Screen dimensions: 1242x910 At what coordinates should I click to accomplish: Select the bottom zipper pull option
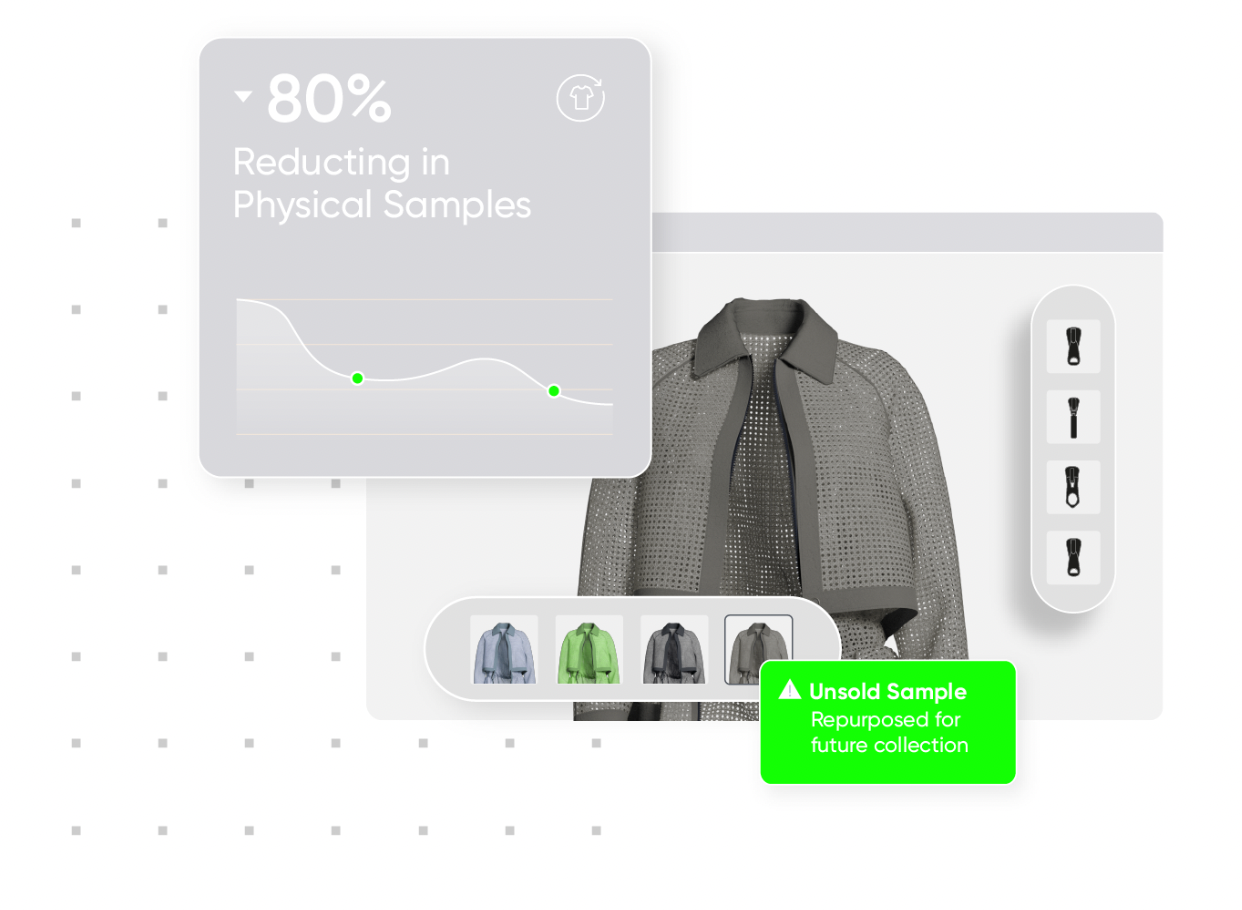[1073, 558]
